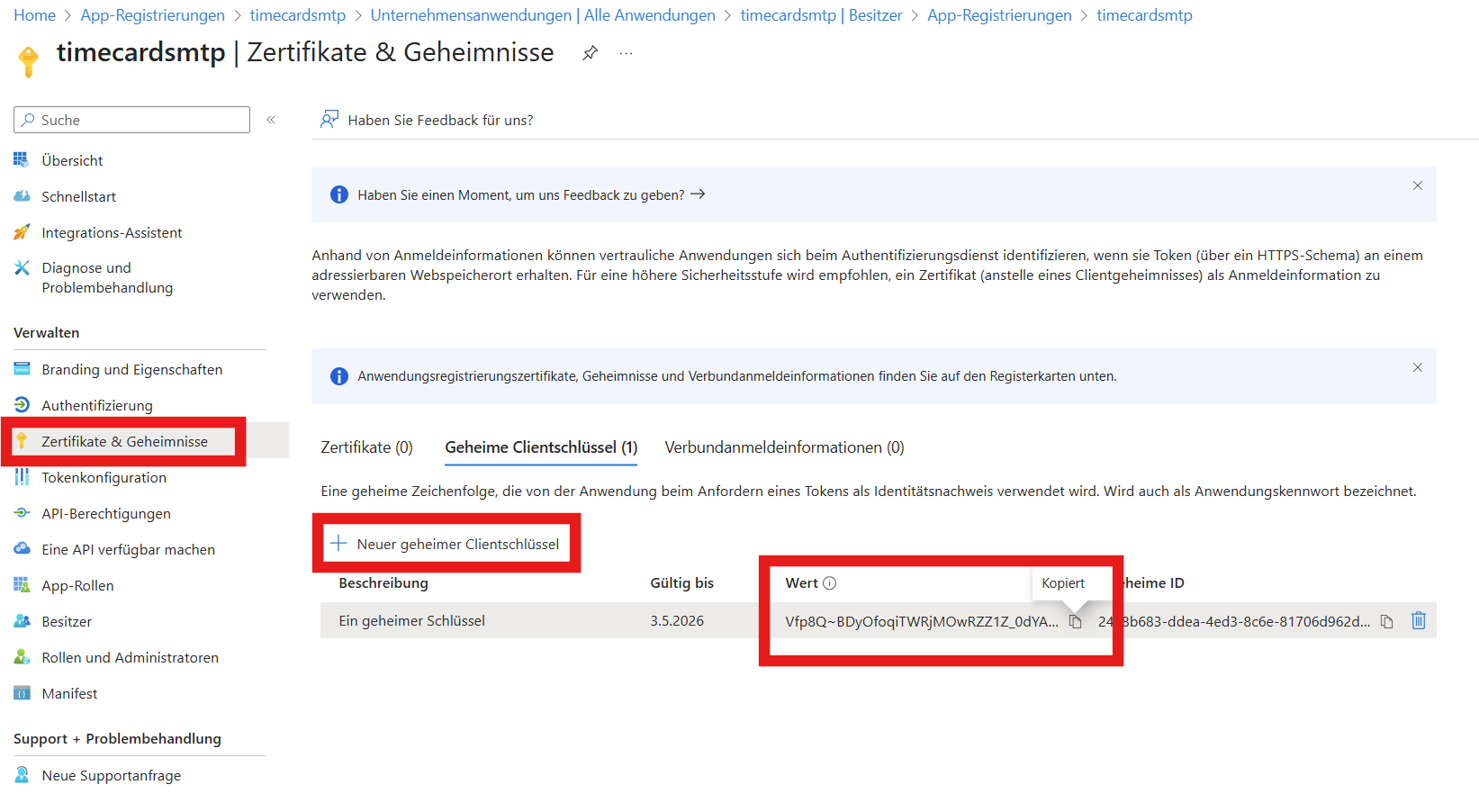
Task: Open the more options ellipsis beside the title
Action: coord(627,53)
